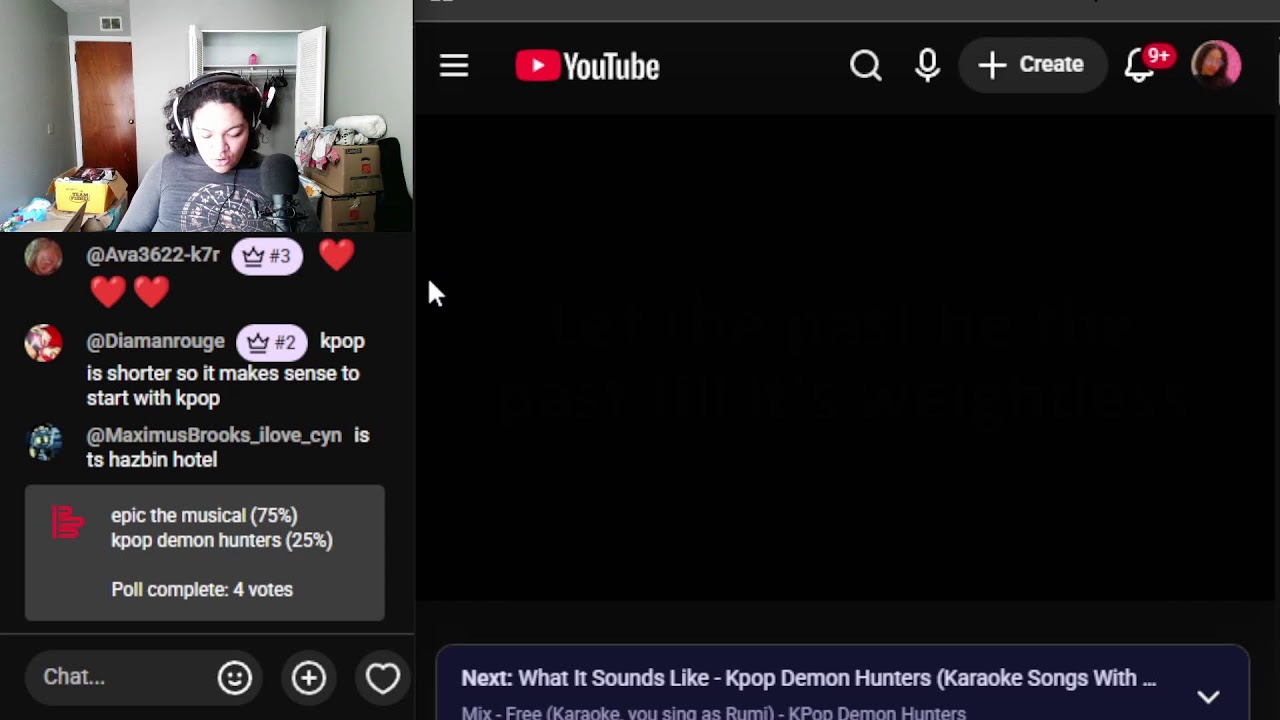Click the MaximusBrooks profile avatar
Image resolution: width=1280 pixels, height=720 pixels.
[44, 441]
